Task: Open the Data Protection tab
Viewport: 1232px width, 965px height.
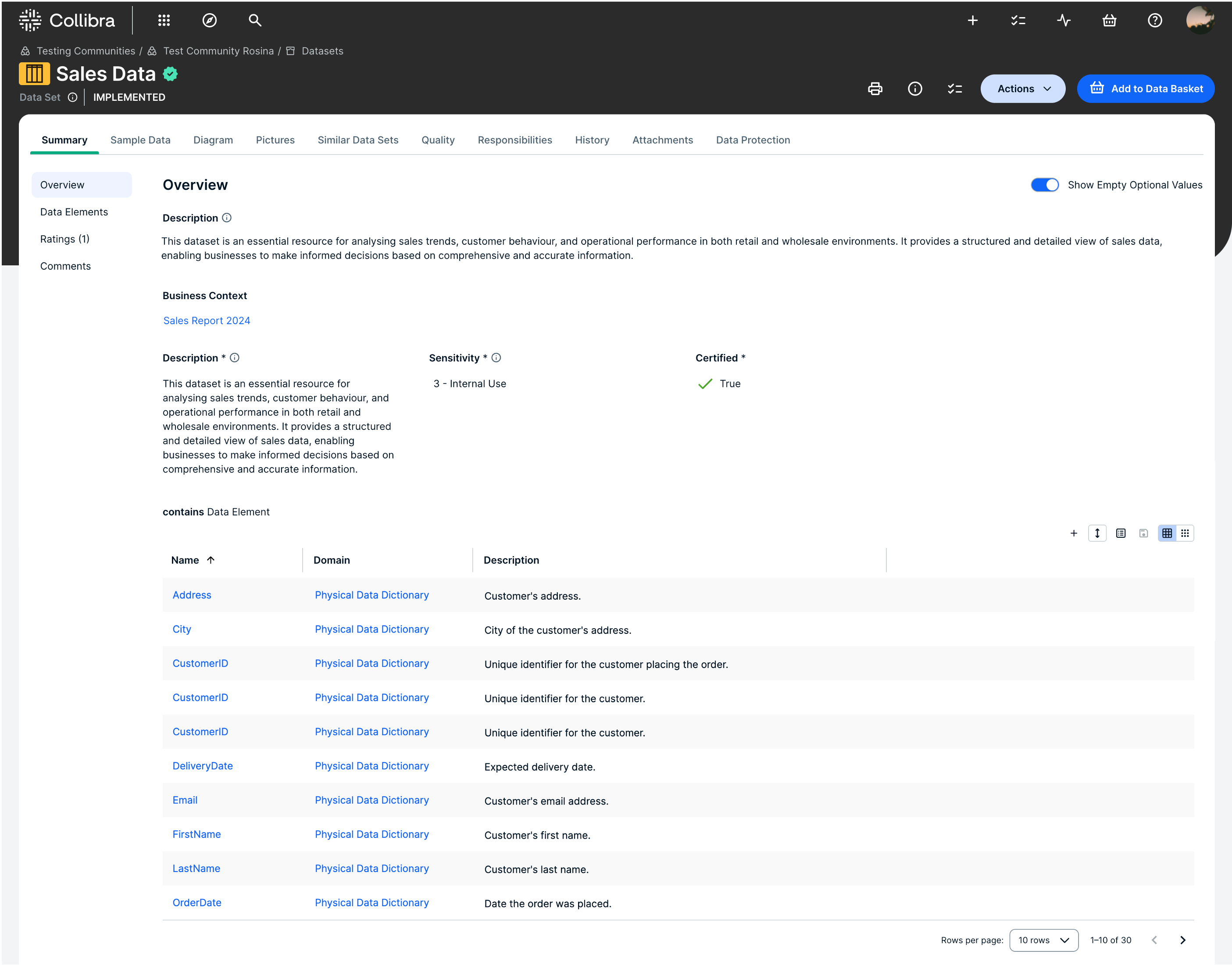Action: 753,140
